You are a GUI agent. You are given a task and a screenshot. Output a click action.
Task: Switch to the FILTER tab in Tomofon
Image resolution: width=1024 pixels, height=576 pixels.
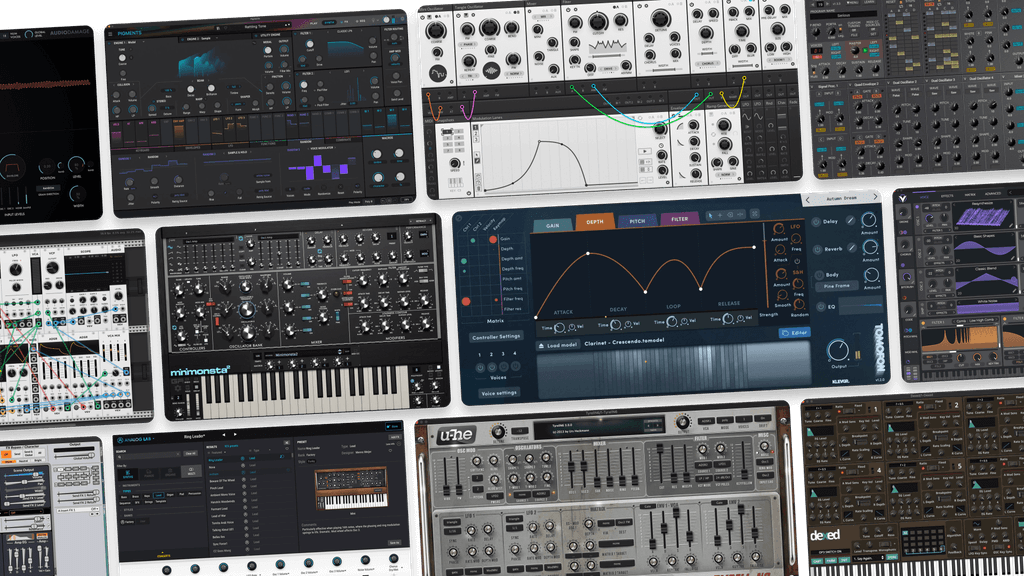click(680, 218)
